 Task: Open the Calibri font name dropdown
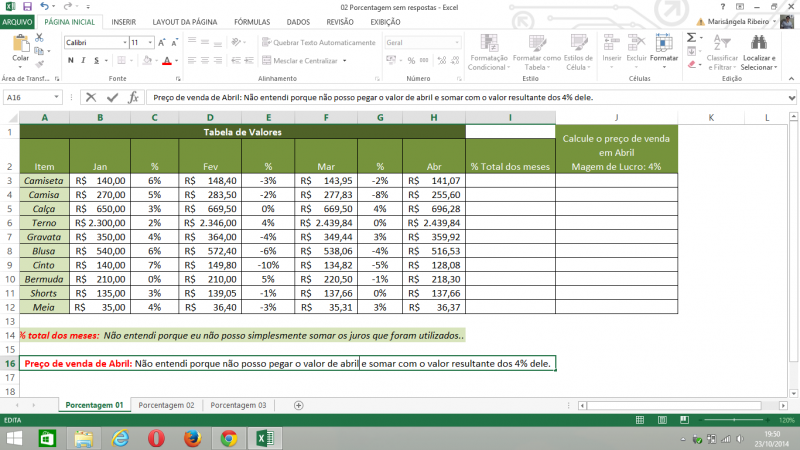point(125,43)
